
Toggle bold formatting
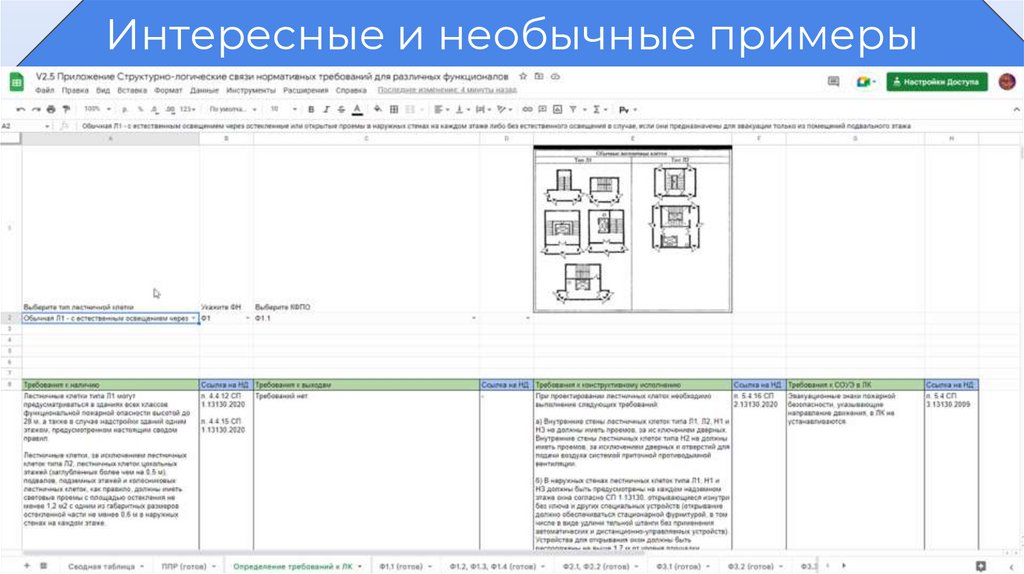point(311,110)
